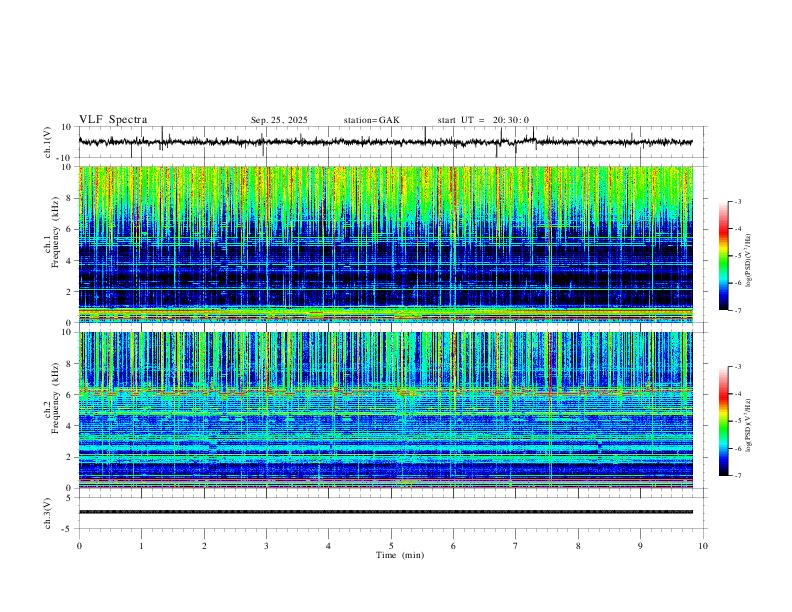Click time axis tick label "5"

[x=391, y=546]
